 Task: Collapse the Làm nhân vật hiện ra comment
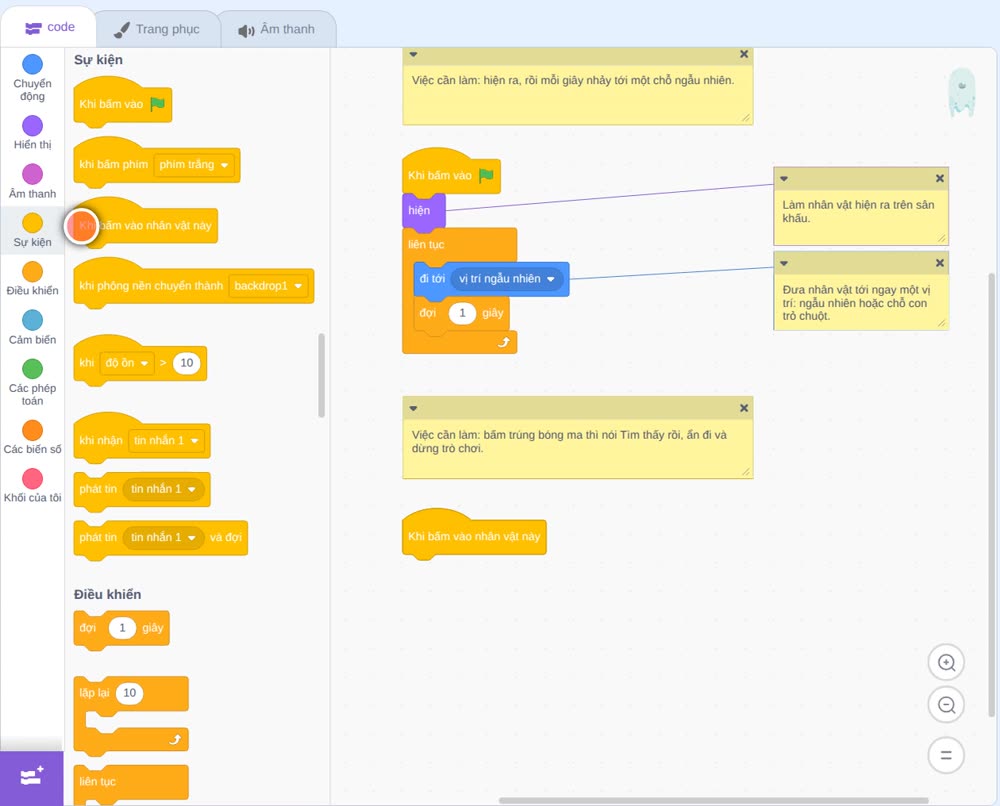click(x=784, y=179)
